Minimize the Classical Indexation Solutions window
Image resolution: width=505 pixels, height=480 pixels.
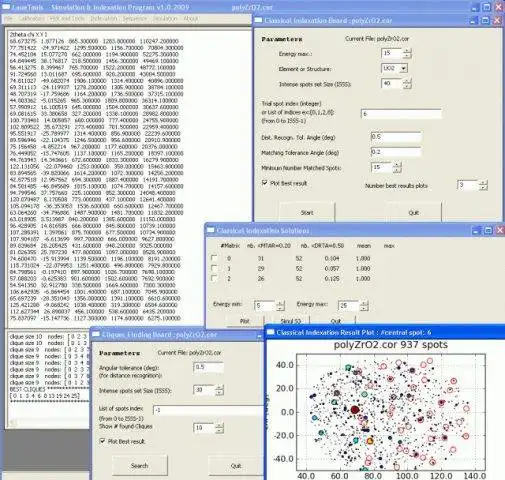coord(476,230)
